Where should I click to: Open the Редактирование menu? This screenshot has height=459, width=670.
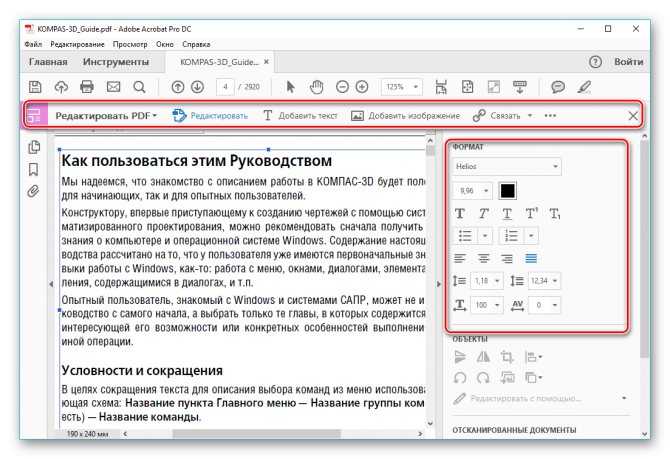coord(77,44)
